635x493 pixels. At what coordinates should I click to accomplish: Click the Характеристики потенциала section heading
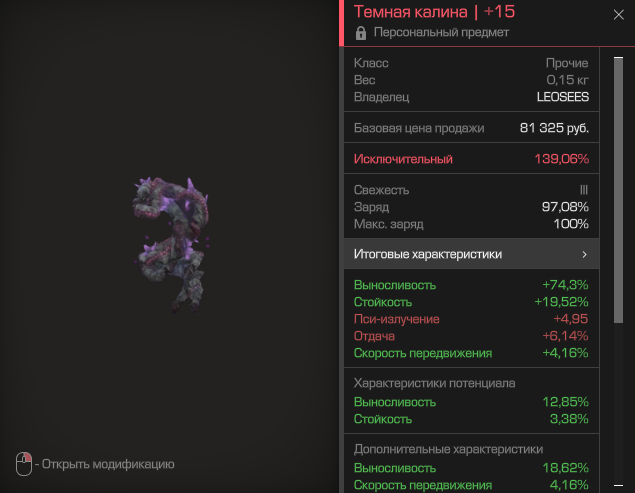434,383
